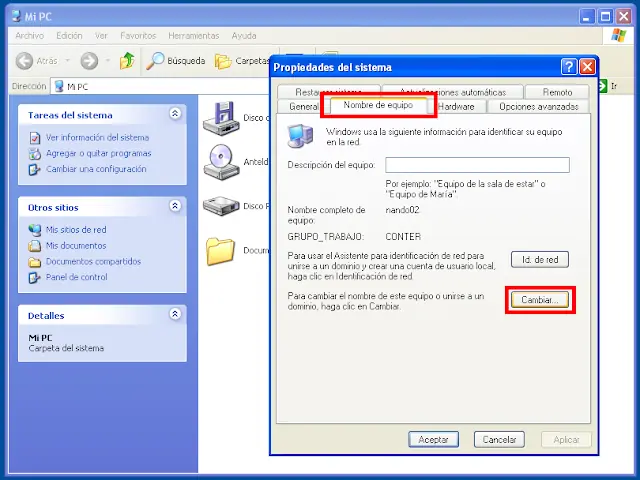The width and height of the screenshot is (640, 480).
Task: Click the computer name nando02 text
Action: coord(402,210)
